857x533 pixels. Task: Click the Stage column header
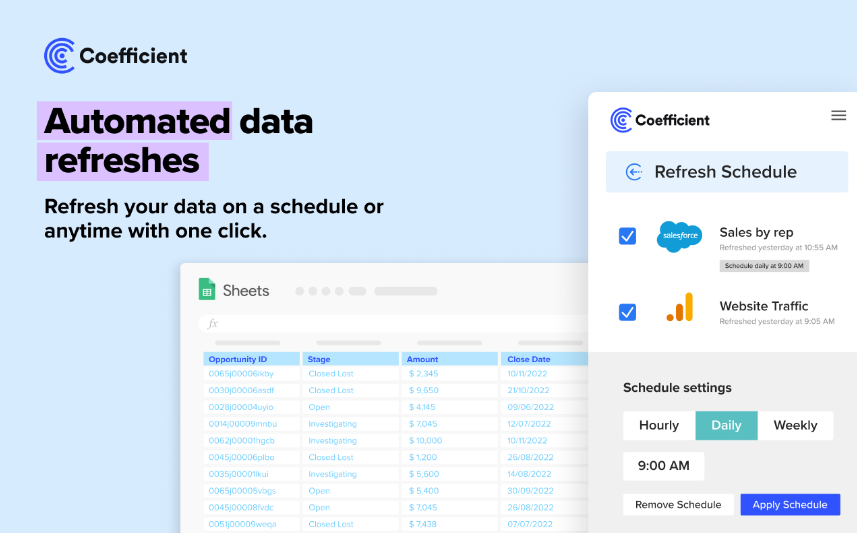point(351,359)
